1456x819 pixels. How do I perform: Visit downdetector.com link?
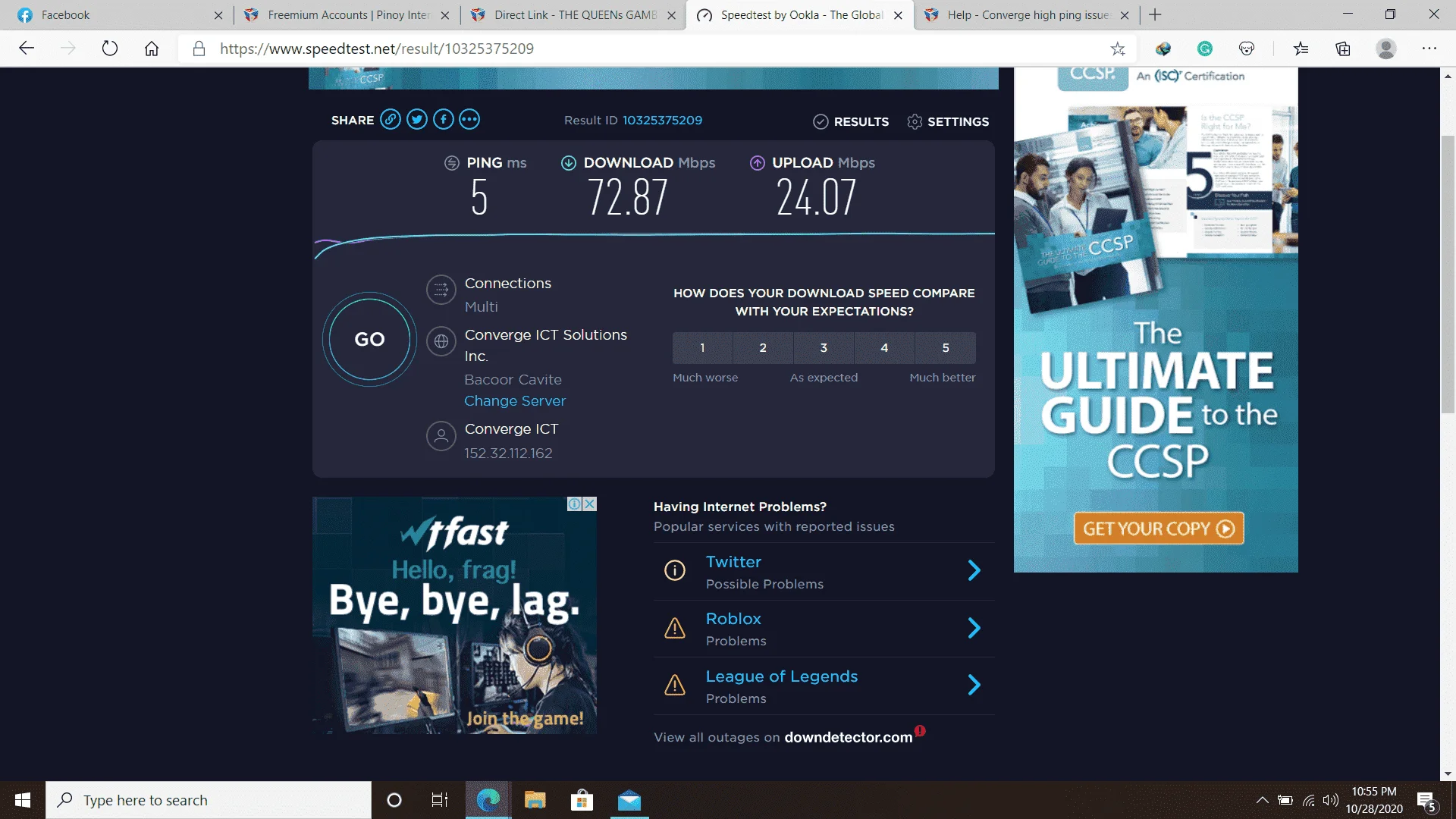point(849,737)
